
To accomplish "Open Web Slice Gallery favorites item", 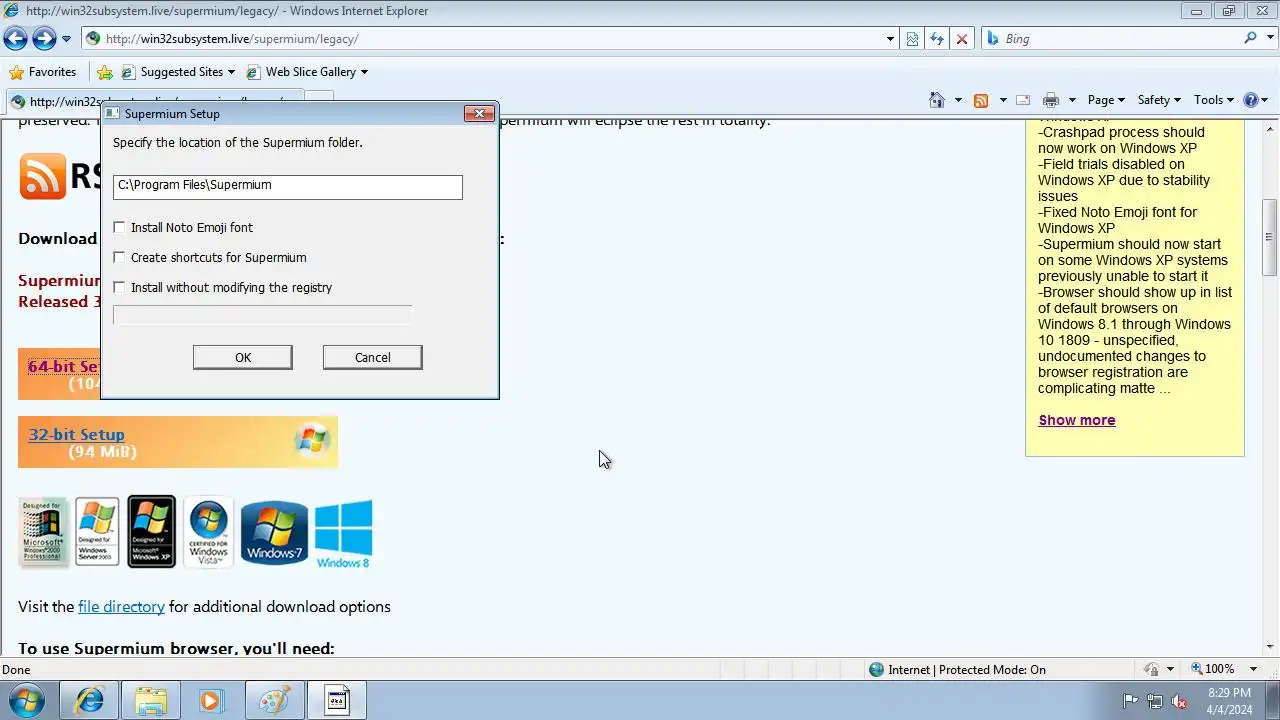I will pyautogui.click(x=307, y=72).
